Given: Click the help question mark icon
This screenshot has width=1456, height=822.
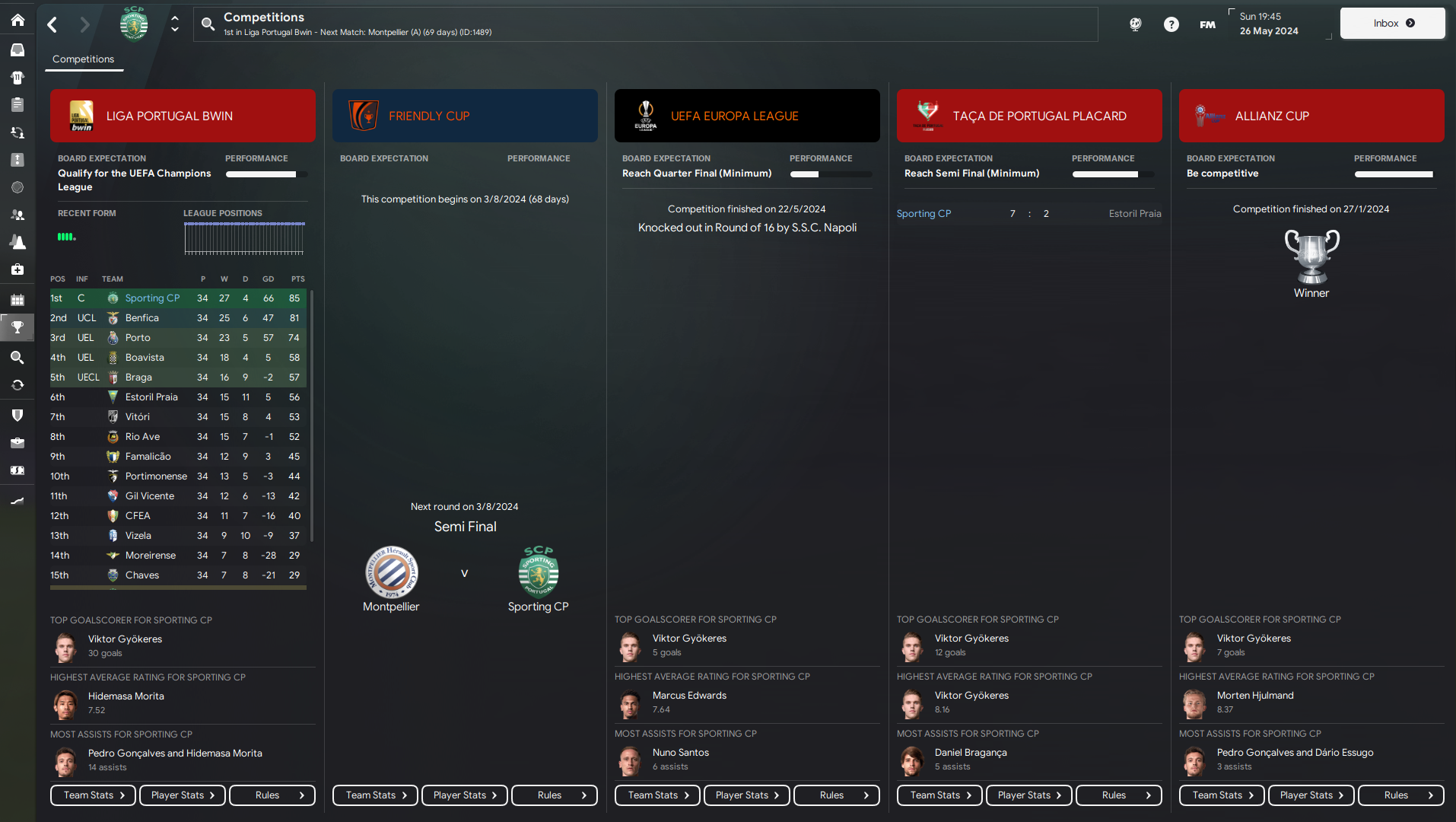Looking at the screenshot, I should click(x=1171, y=24).
